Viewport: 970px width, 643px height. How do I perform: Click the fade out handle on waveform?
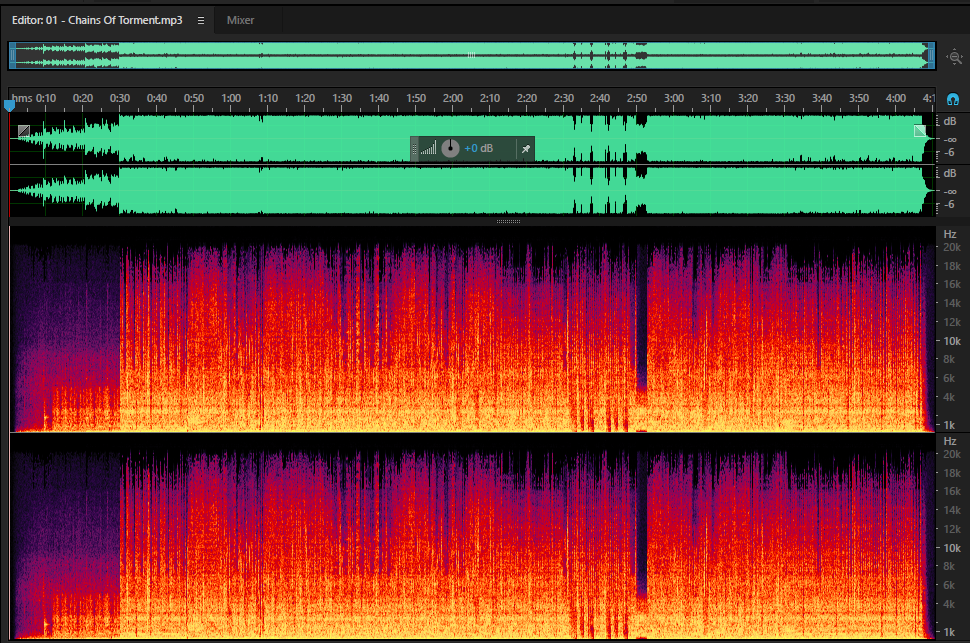pyautogui.click(x=920, y=131)
